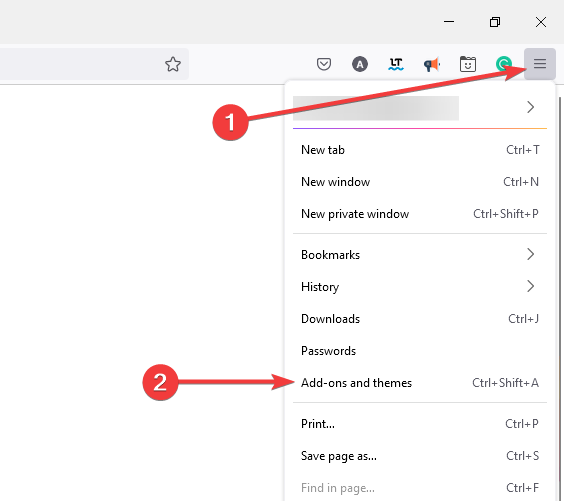The height and width of the screenshot is (501, 564).
Task: Expand the Bookmarks submenu
Action: 420,255
